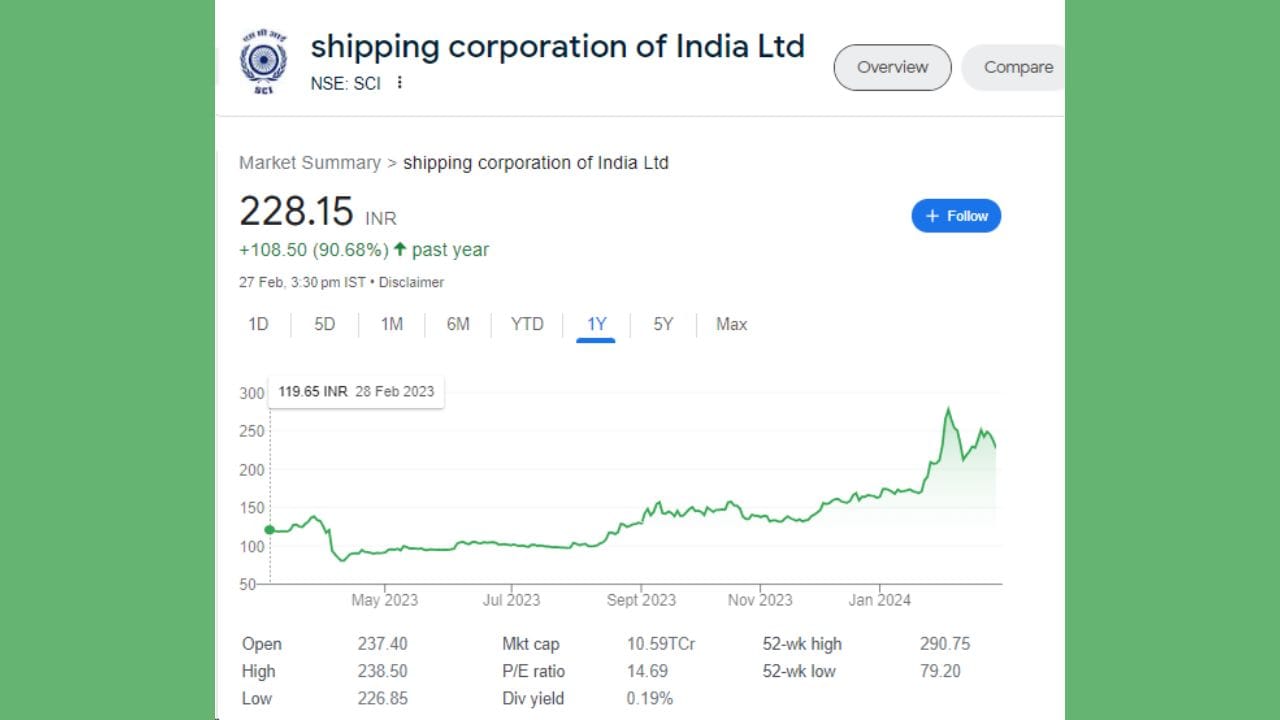The height and width of the screenshot is (720, 1280).
Task: Select the 1D time range
Action: click(258, 324)
